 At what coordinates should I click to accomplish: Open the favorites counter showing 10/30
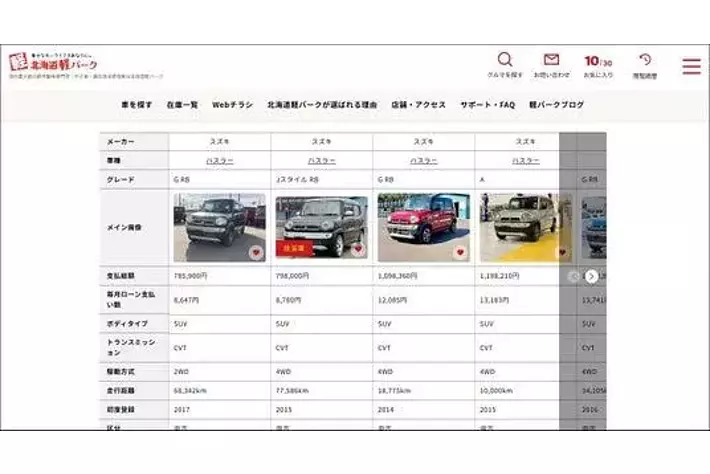point(598,63)
